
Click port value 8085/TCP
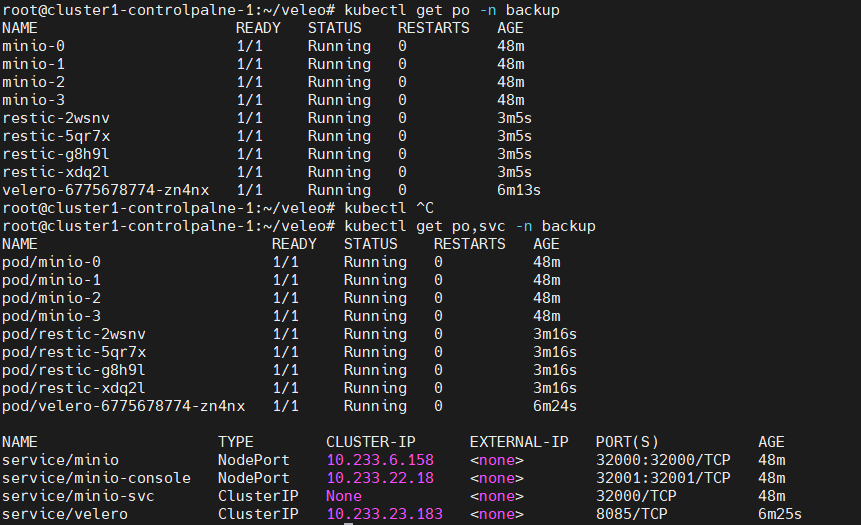pyautogui.click(x=631, y=514)
